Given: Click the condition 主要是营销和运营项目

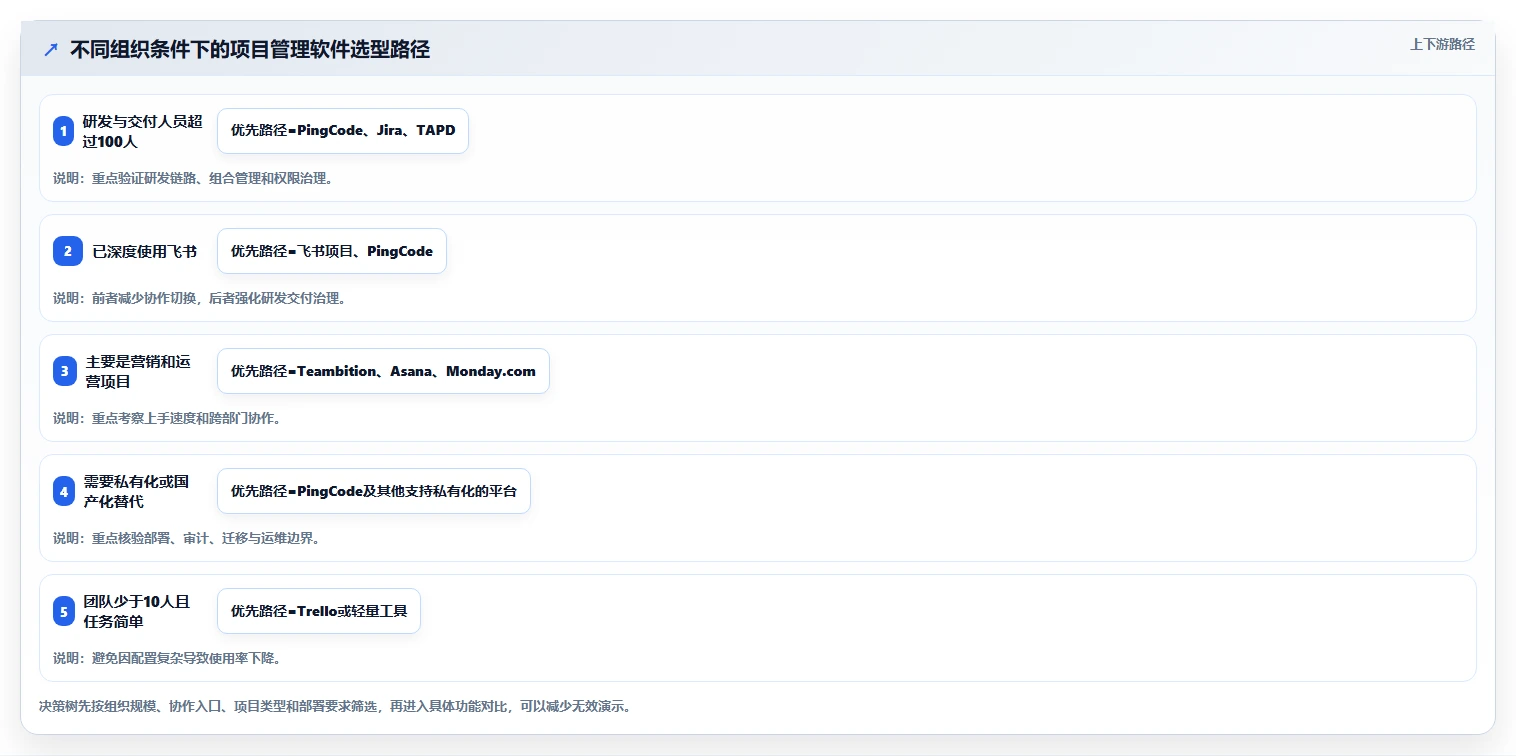Looking at the screenshot, I should point(138,371).
